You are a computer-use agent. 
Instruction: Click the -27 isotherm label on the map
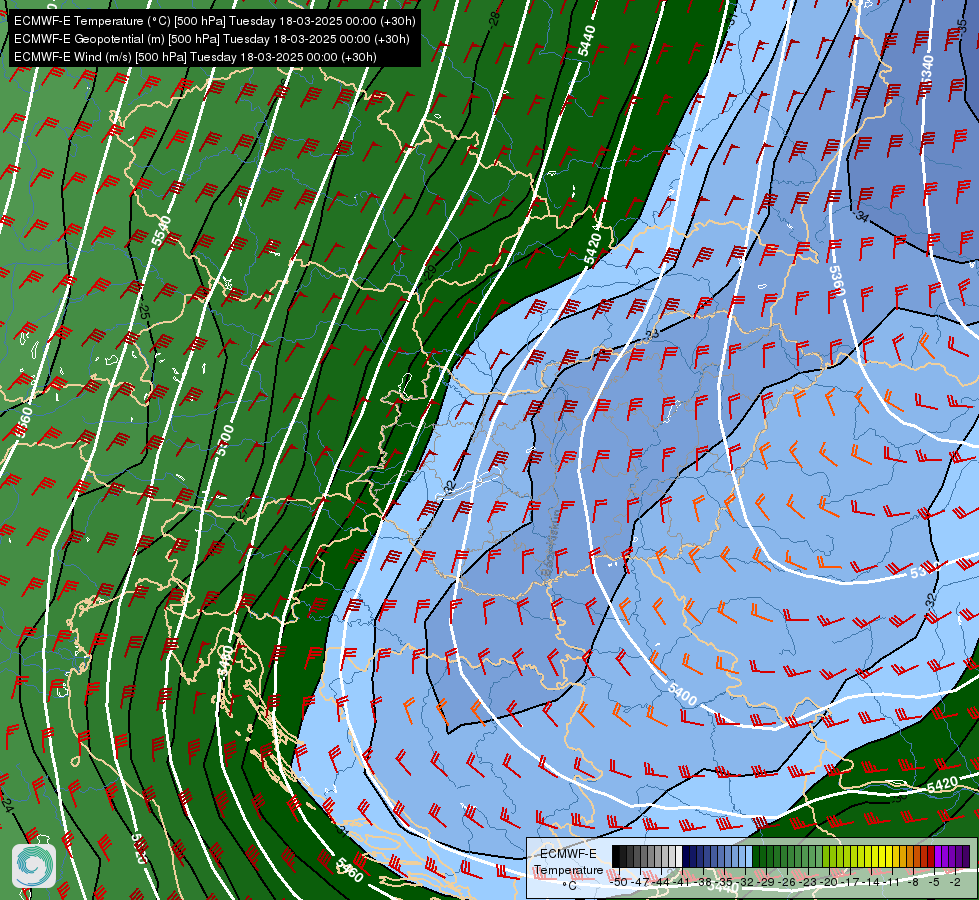(x=242, y=511)
